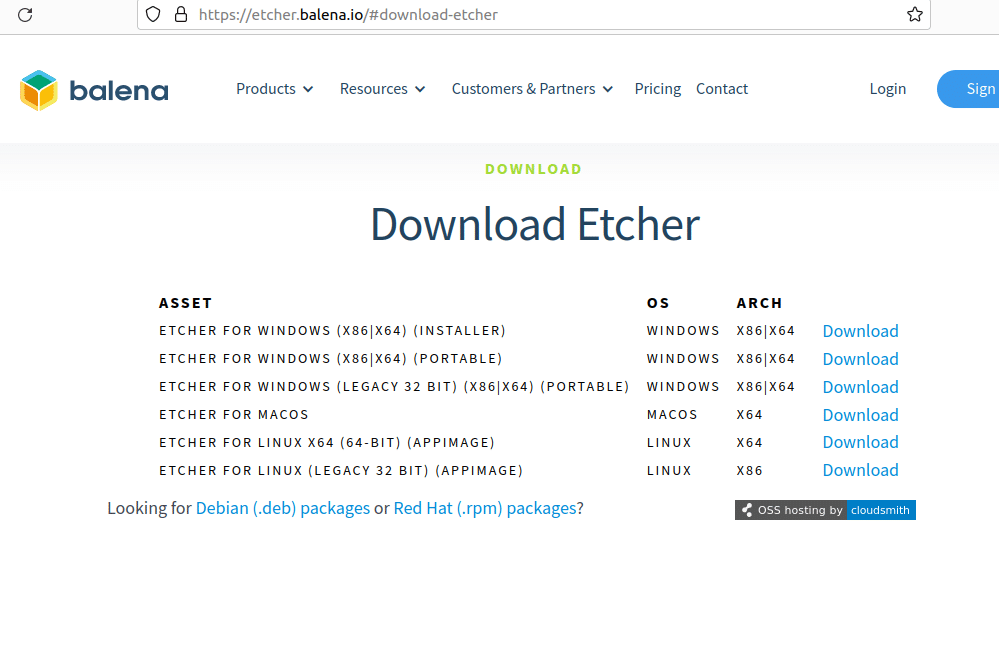Viewport: 999px width, 661px height.
Task: Open the Pricing page
Action: (x=658, y=89)
